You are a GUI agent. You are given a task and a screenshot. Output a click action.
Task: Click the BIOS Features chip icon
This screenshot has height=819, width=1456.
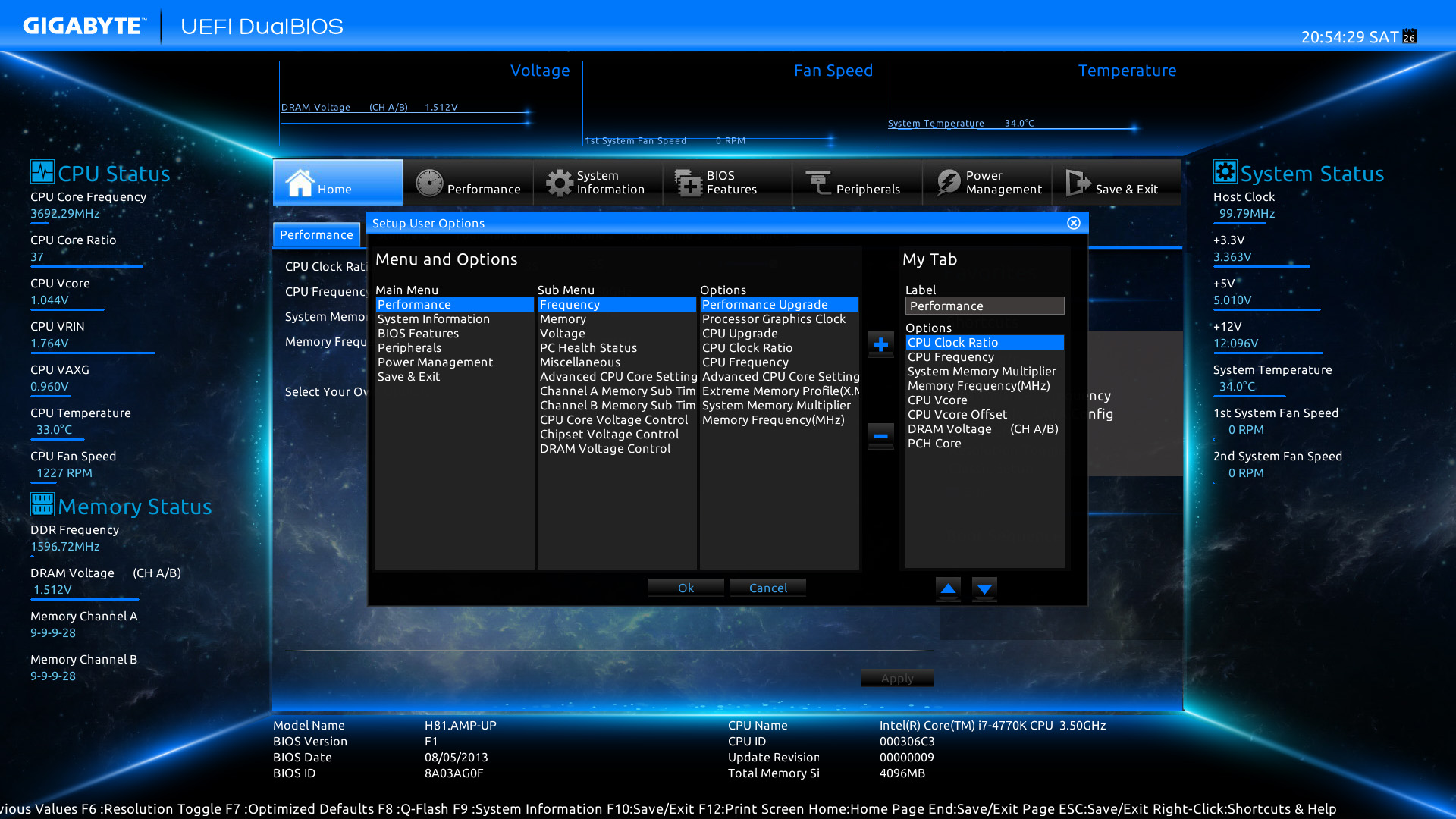pos(689,183)
